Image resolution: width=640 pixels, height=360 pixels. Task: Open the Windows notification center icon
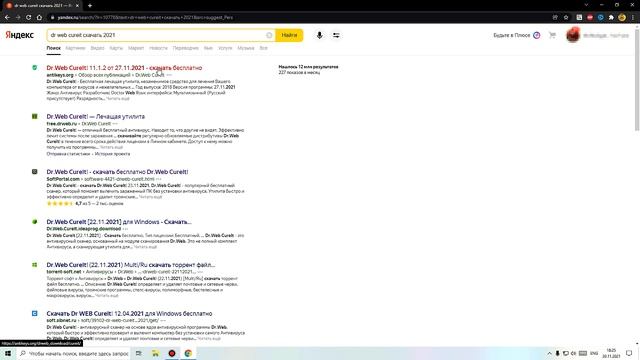click(629, 353)
